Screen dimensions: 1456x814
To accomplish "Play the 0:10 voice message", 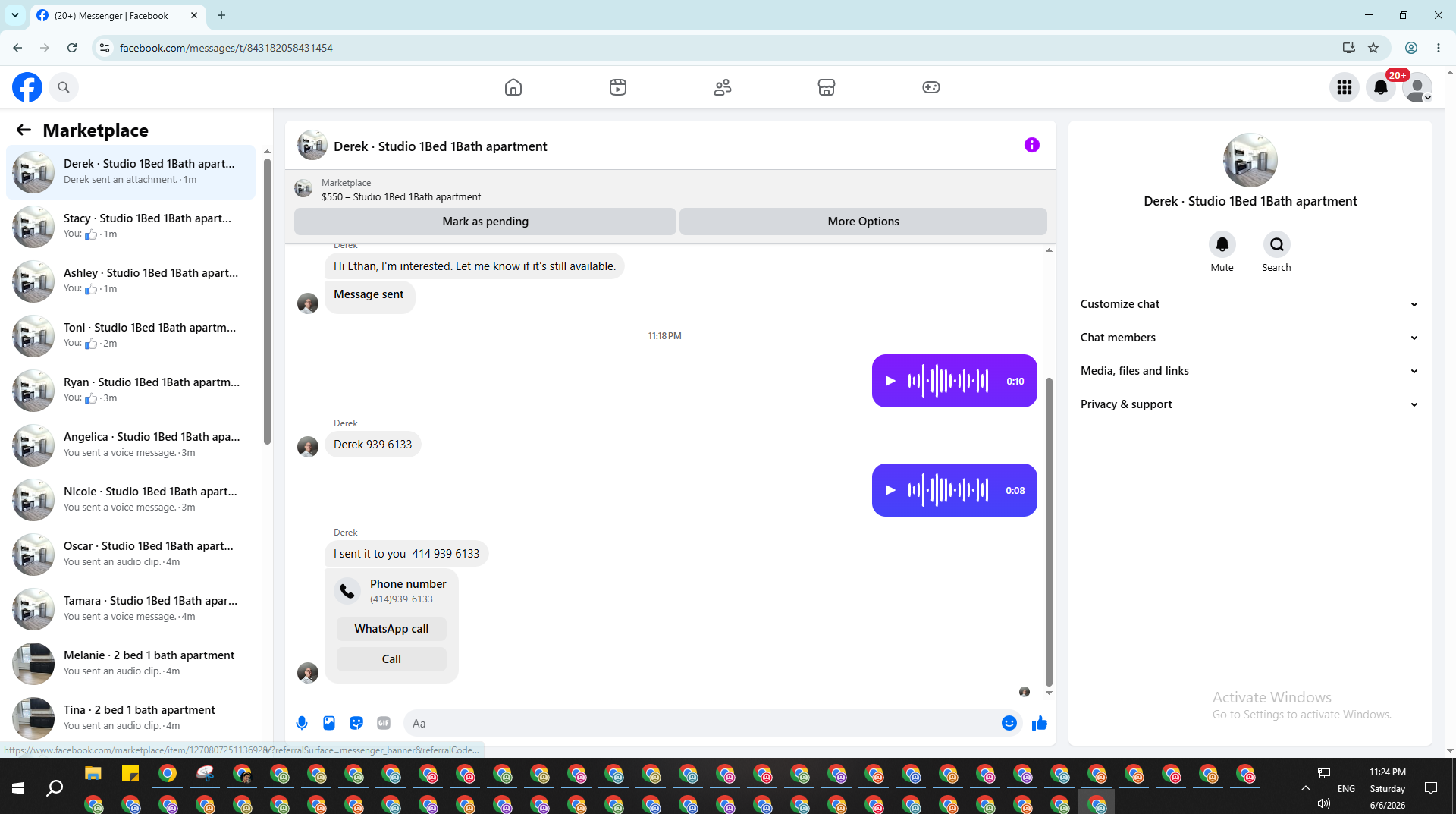I will tap(891, 381).
